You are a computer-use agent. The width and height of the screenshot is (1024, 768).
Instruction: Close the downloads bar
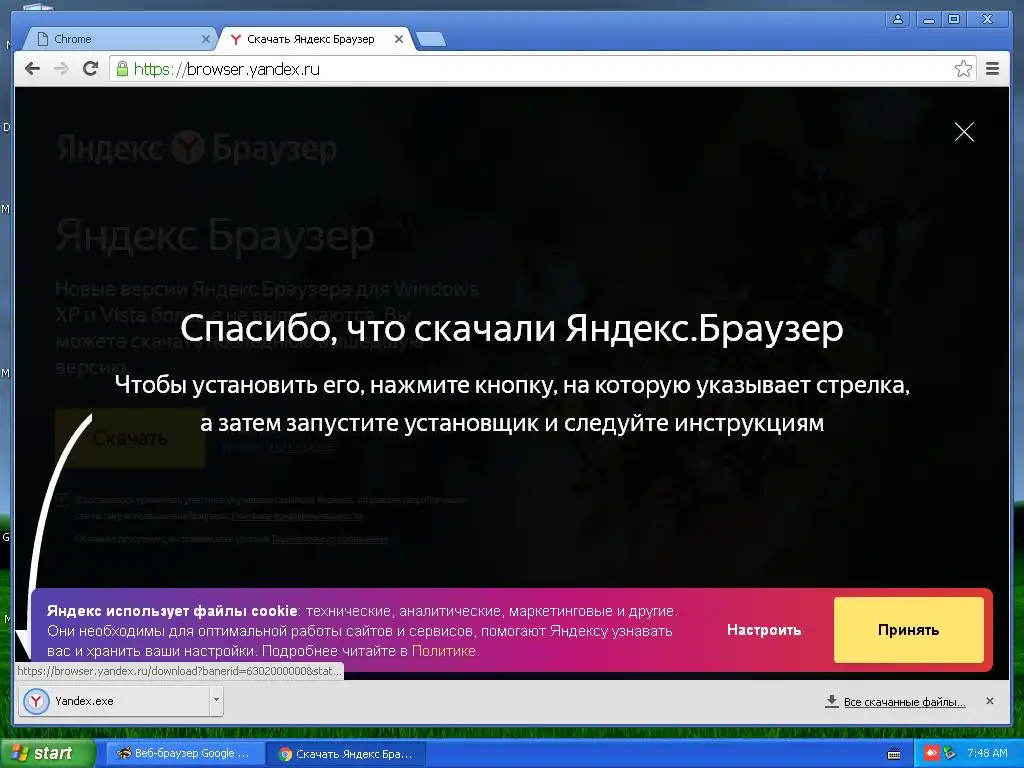coord(990,701)
